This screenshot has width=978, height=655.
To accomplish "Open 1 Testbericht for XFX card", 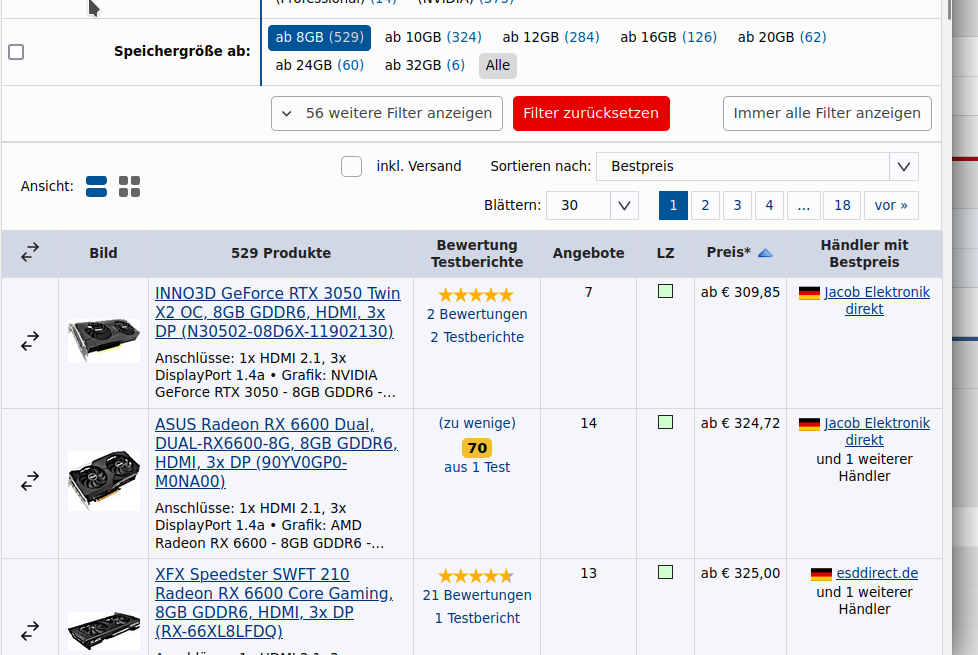I will point(477,618).
